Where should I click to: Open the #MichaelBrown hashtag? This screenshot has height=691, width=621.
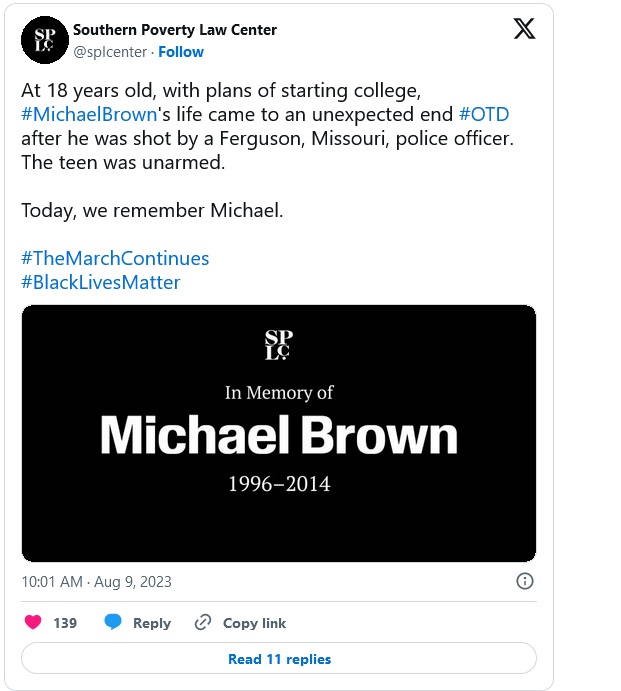tap(89, 114)
